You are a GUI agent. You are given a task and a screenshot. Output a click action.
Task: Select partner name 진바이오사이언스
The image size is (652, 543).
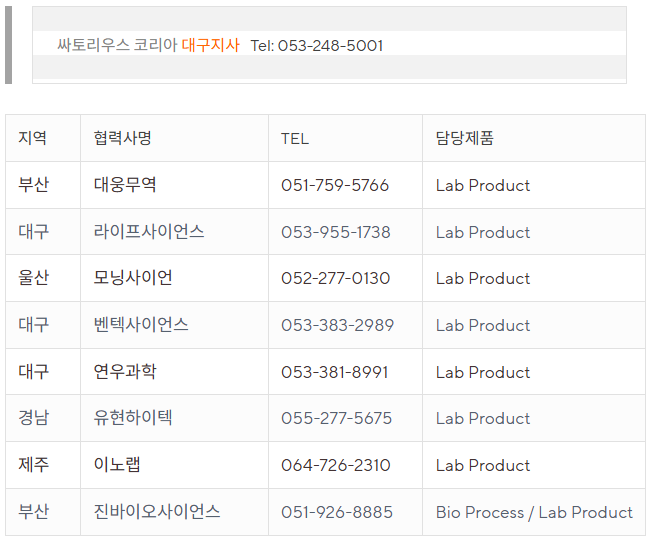tap(157, 511)
